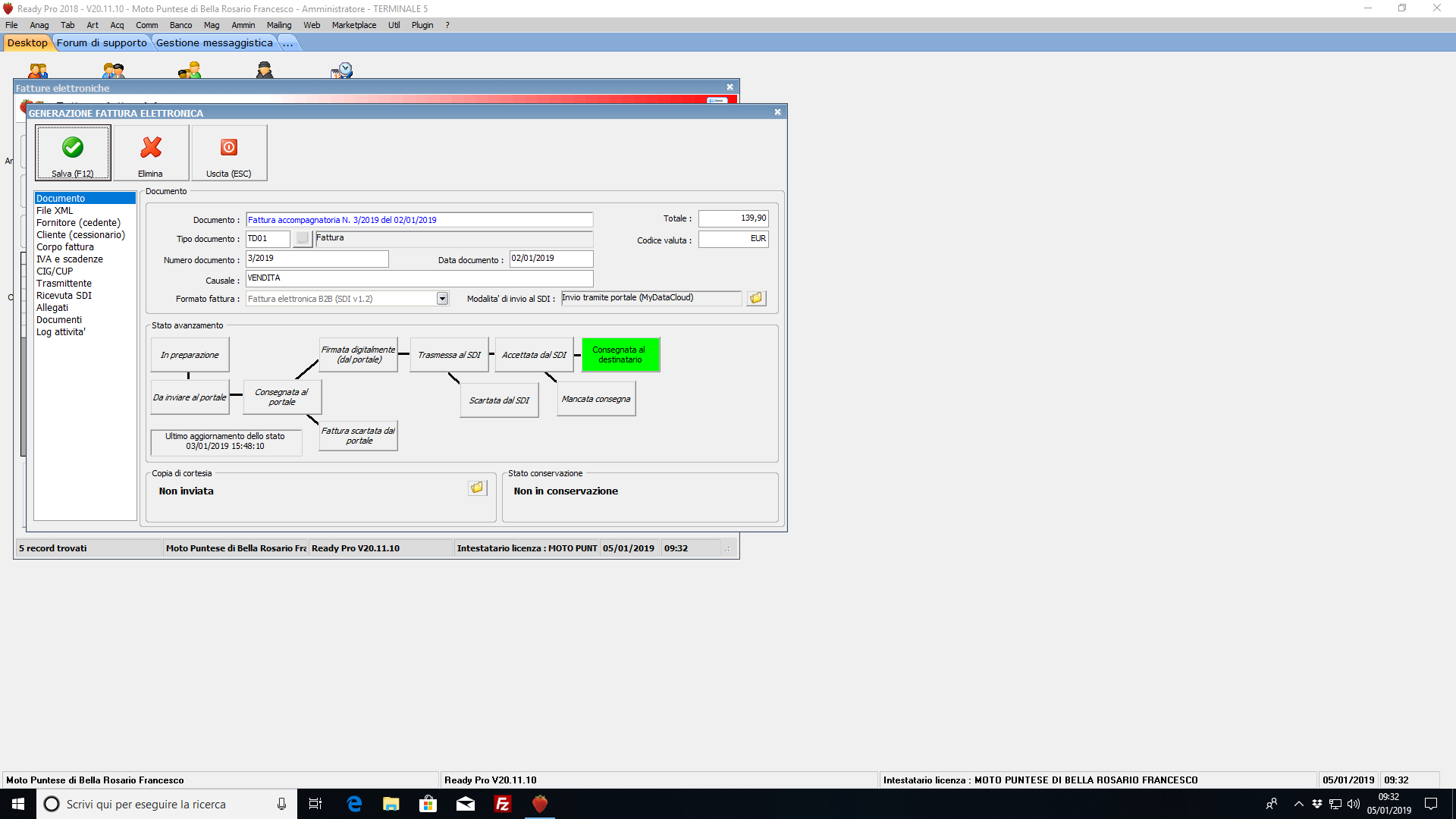Click the red Elimina X icon
Image resolution: width=1456 pixels, height=819 pixels.
(151, 147)
